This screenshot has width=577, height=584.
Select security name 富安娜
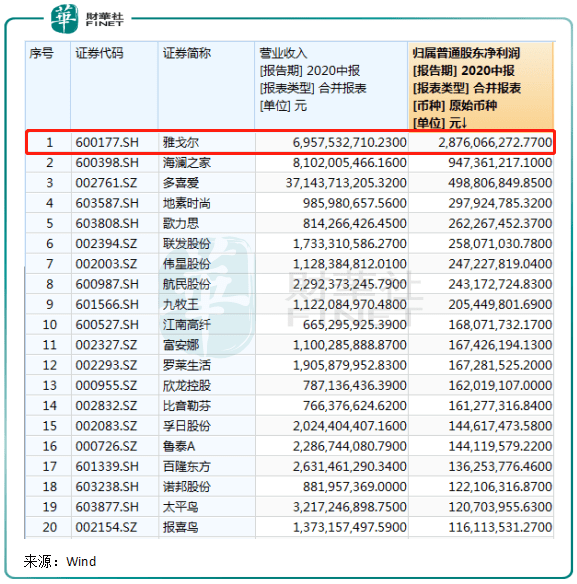click(x=181, y=345)
